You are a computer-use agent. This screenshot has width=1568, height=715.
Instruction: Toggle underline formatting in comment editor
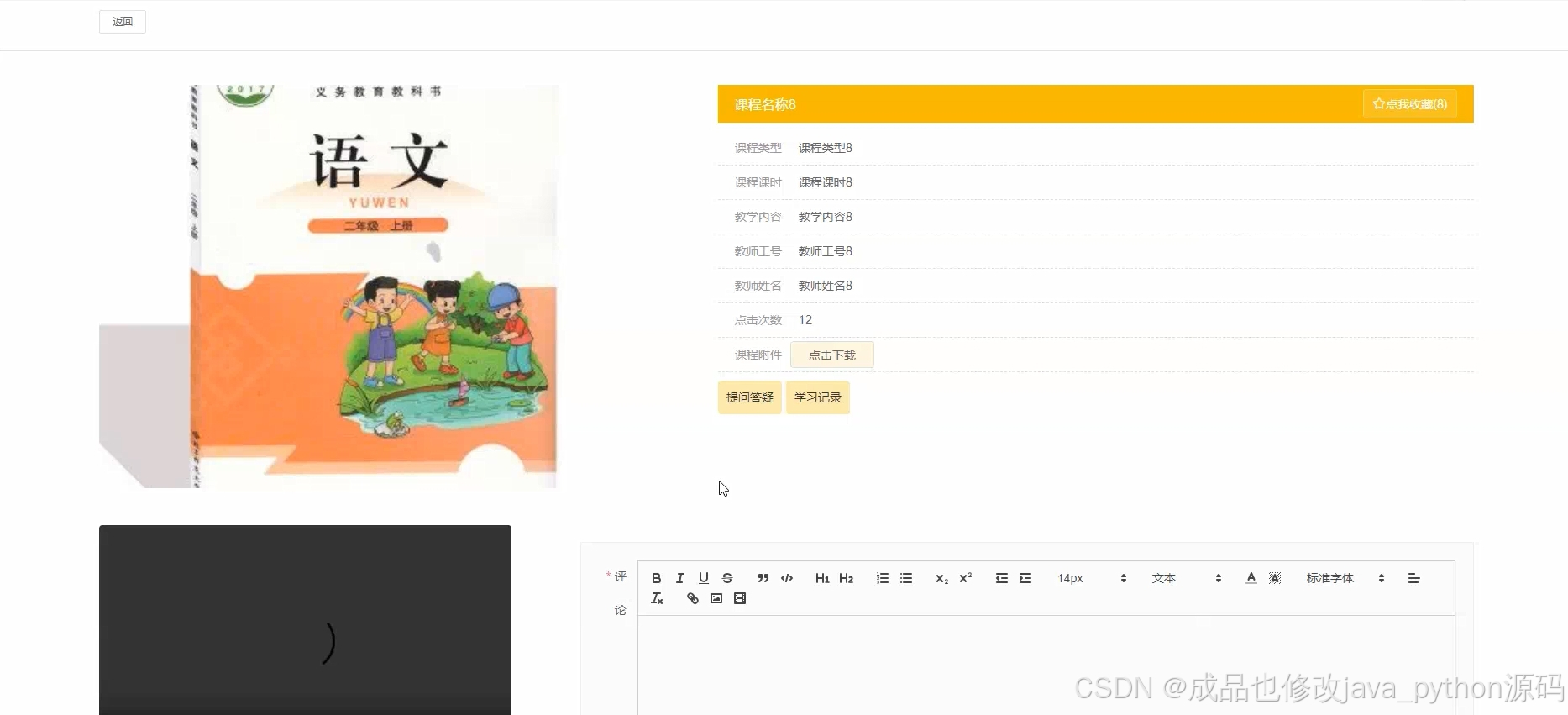704,578
